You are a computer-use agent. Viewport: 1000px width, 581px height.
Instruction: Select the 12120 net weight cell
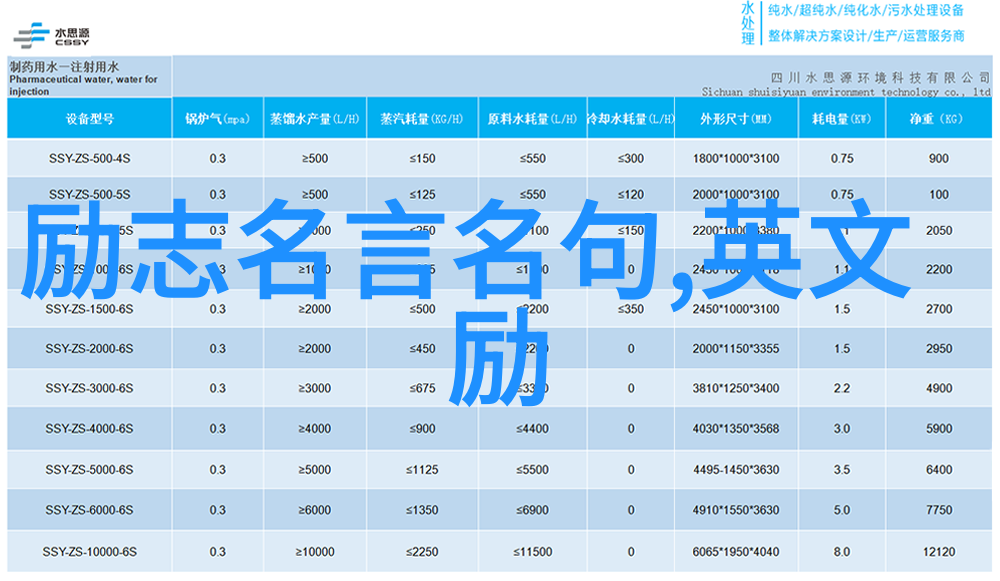tap(938, 552)
